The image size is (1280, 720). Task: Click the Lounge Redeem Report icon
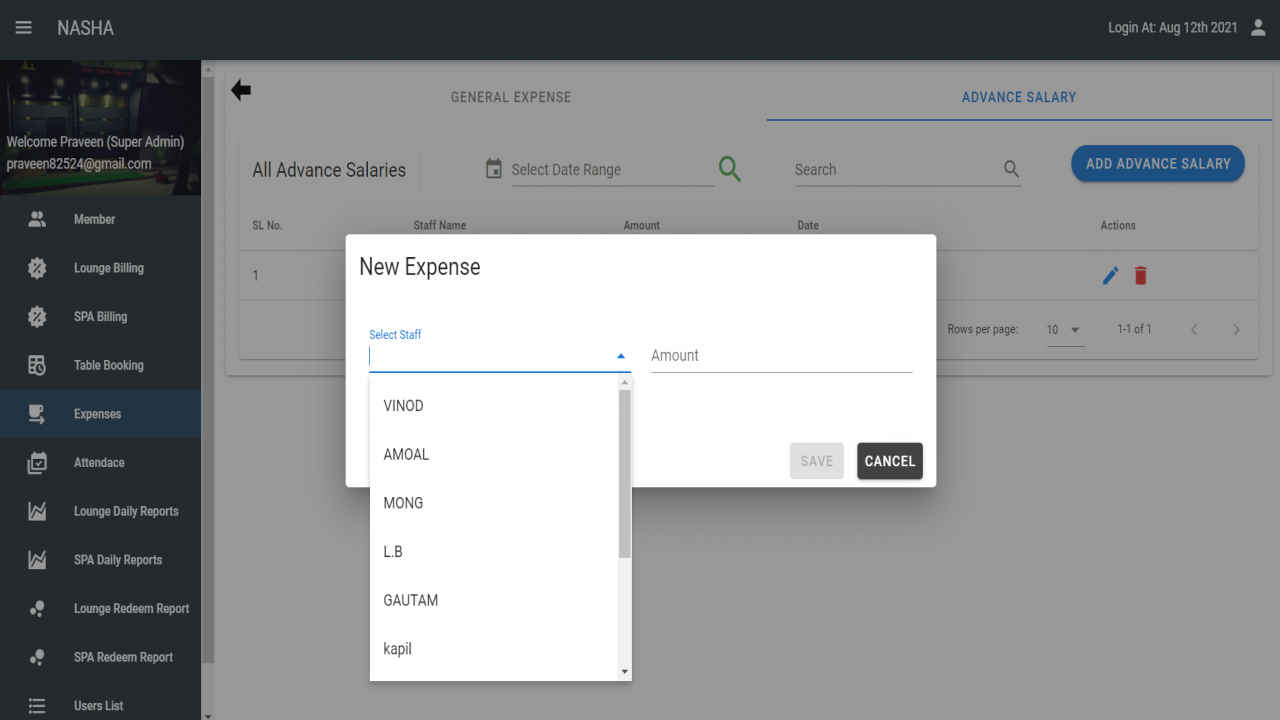tap(37, 608)
